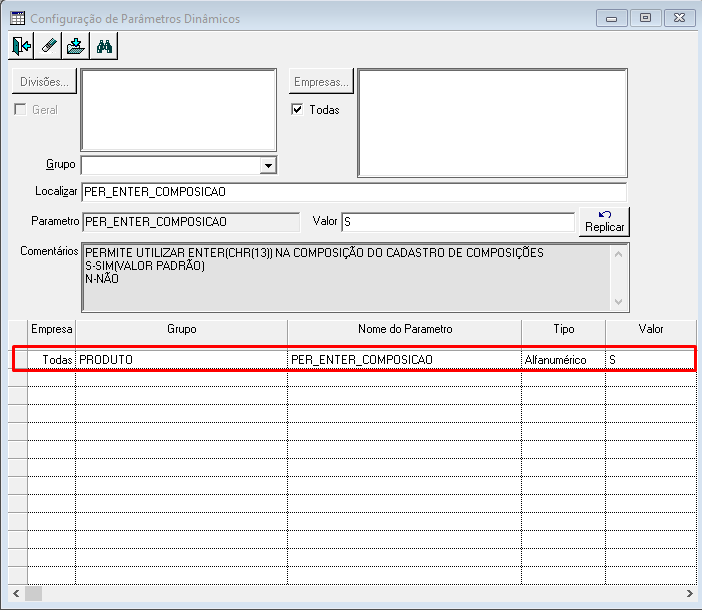This screenshot has width=702, height=610.
Task: Click into the Localizar input field
Action: click(x=354, y=192)
